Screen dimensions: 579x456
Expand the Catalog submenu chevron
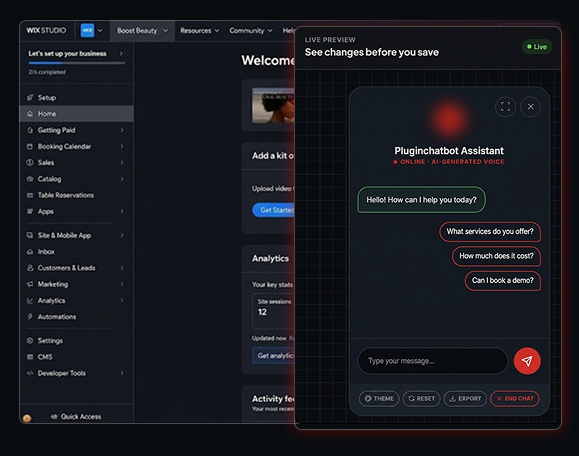tap(121, 179)
